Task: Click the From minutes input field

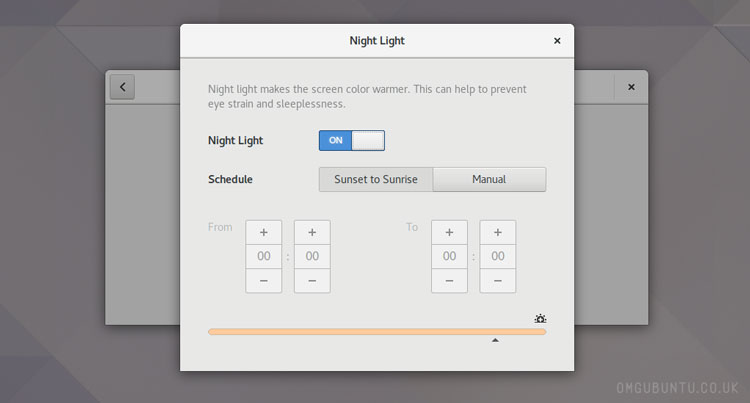Action: tap(312, 257)
